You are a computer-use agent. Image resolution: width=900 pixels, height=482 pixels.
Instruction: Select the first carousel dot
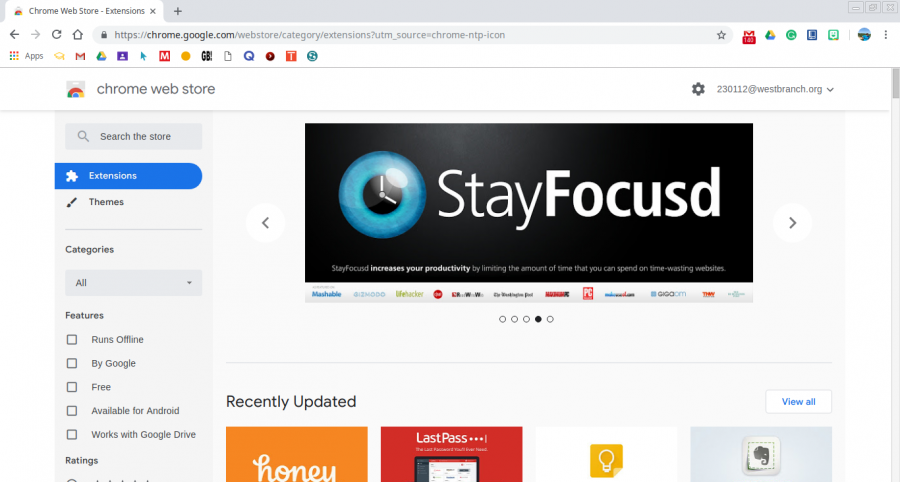502,319
